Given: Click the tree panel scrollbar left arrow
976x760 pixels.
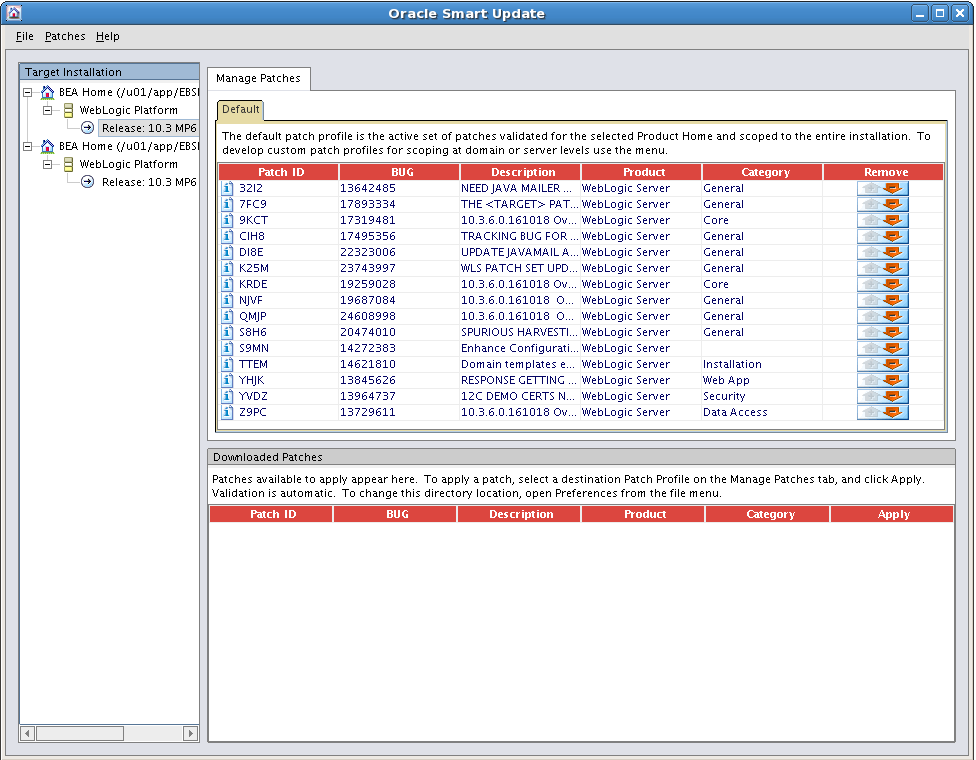Looking at the screenshot, I should (27, 733).
